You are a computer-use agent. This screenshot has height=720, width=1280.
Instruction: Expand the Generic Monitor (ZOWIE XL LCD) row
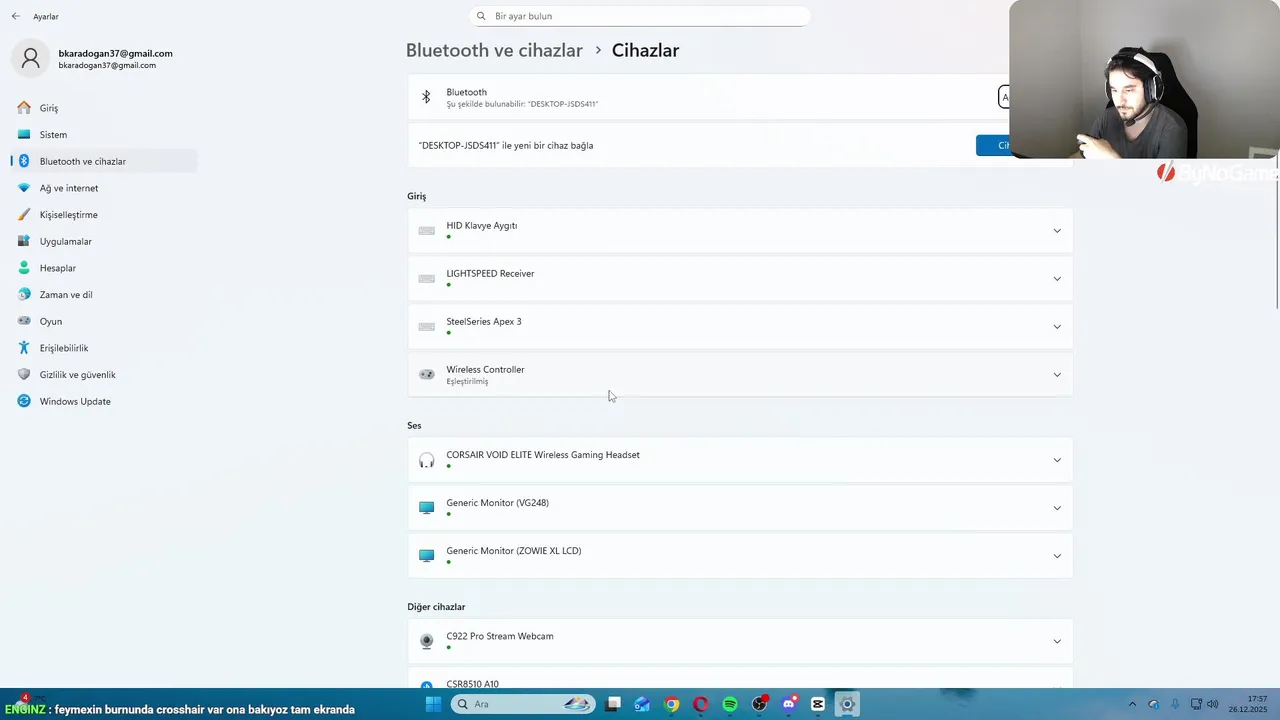(740, 556)
